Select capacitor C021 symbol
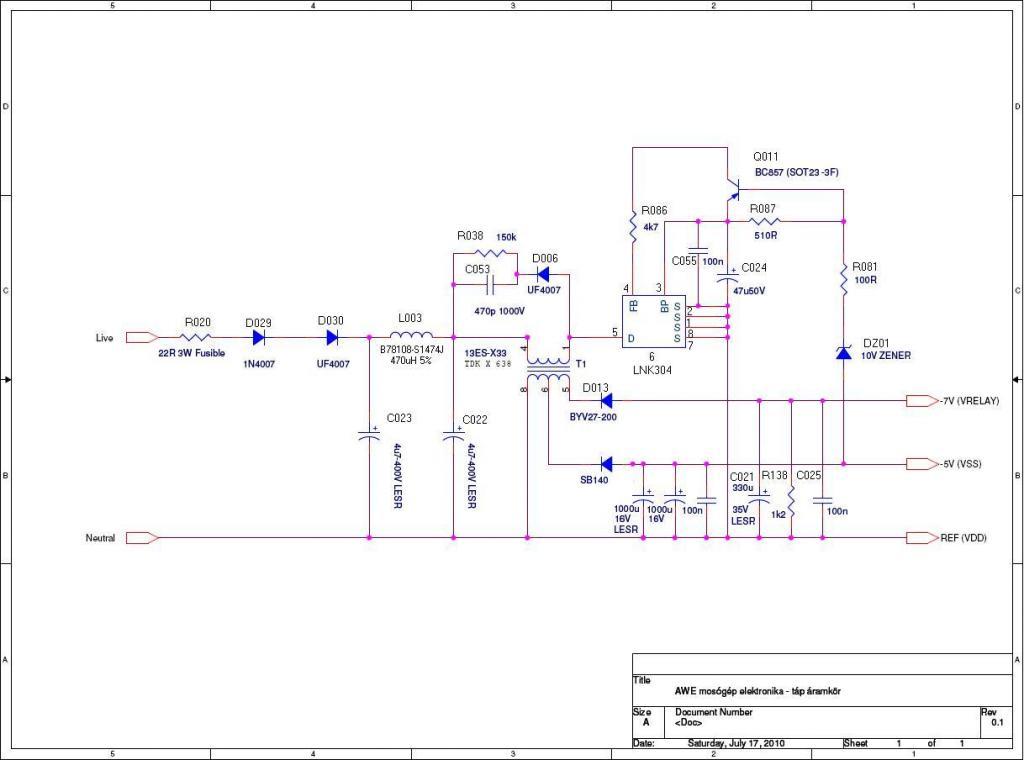The image size is (1024, 760). (759, 499)
